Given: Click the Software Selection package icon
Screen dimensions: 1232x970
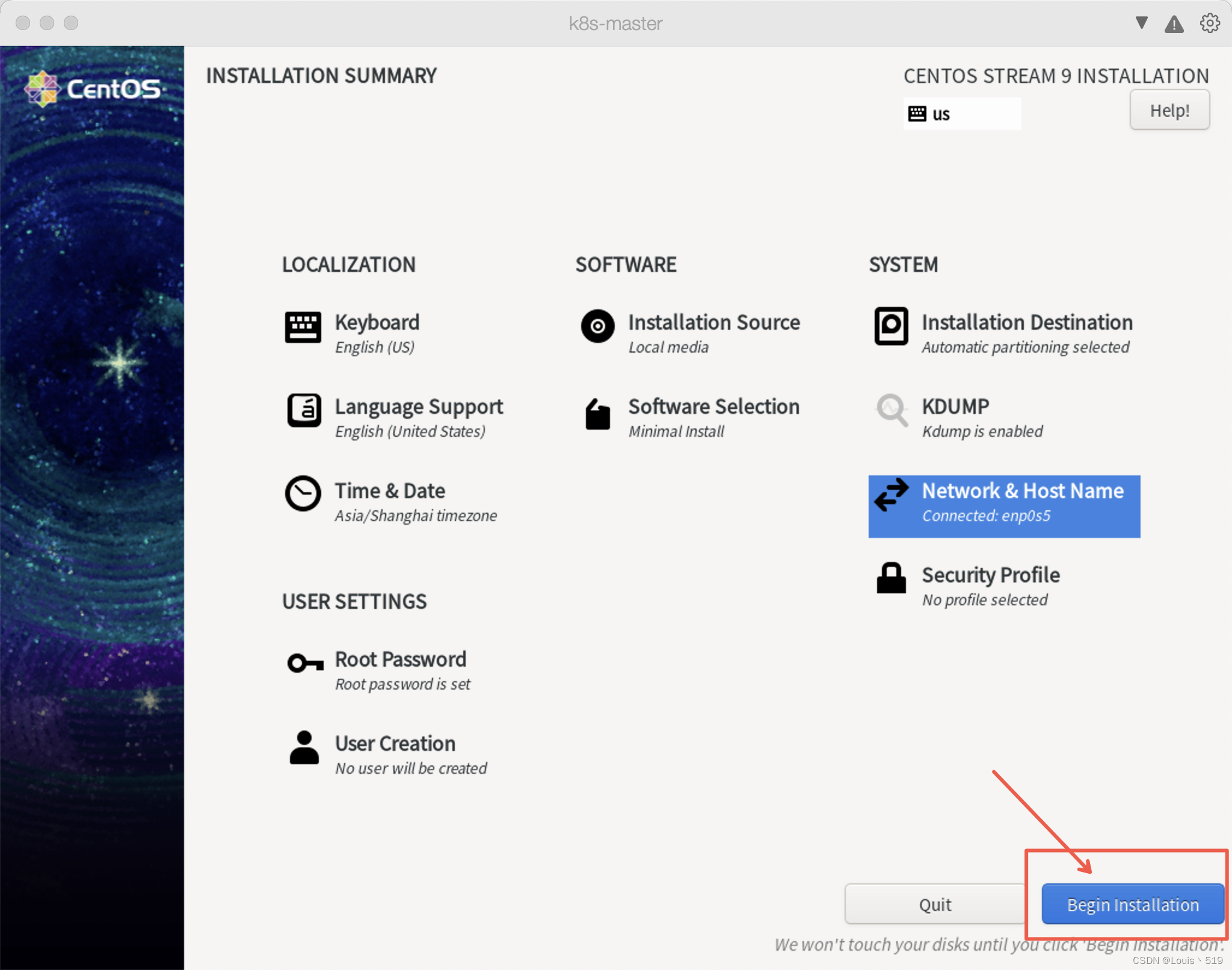Looking at the screenshot, I should click(597, 414).
